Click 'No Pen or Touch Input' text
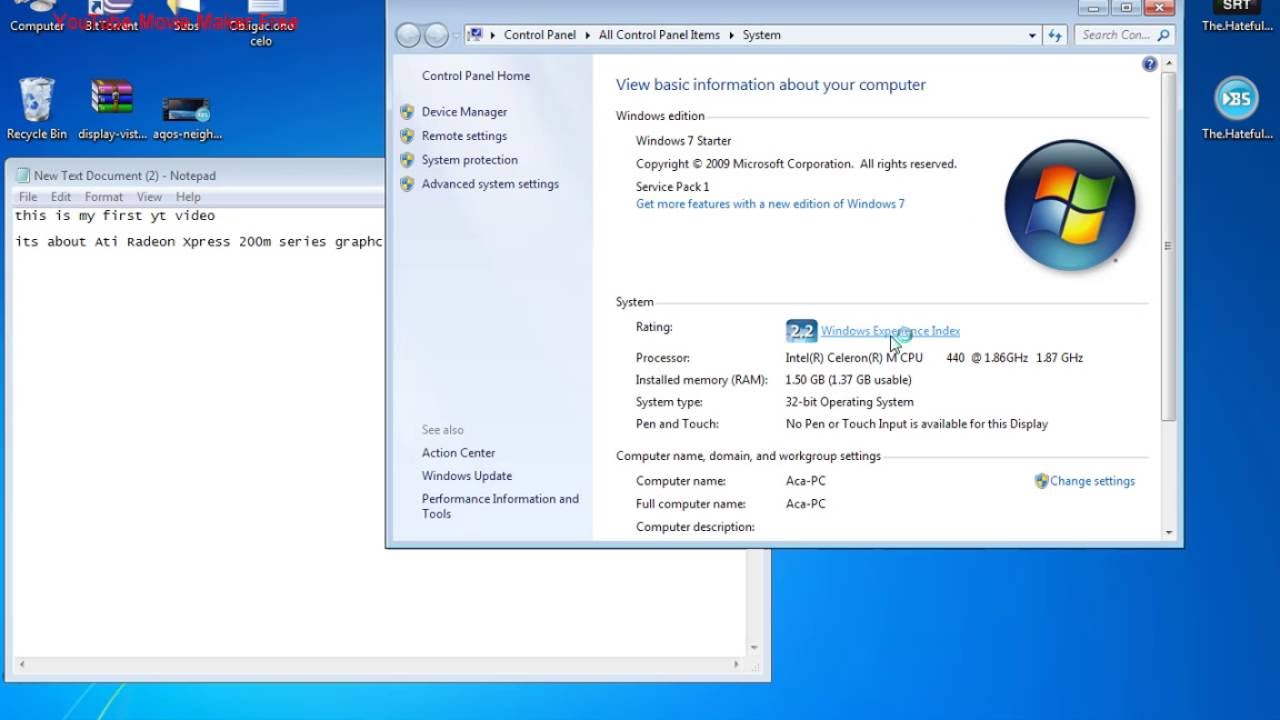 [x=917, y=424]
